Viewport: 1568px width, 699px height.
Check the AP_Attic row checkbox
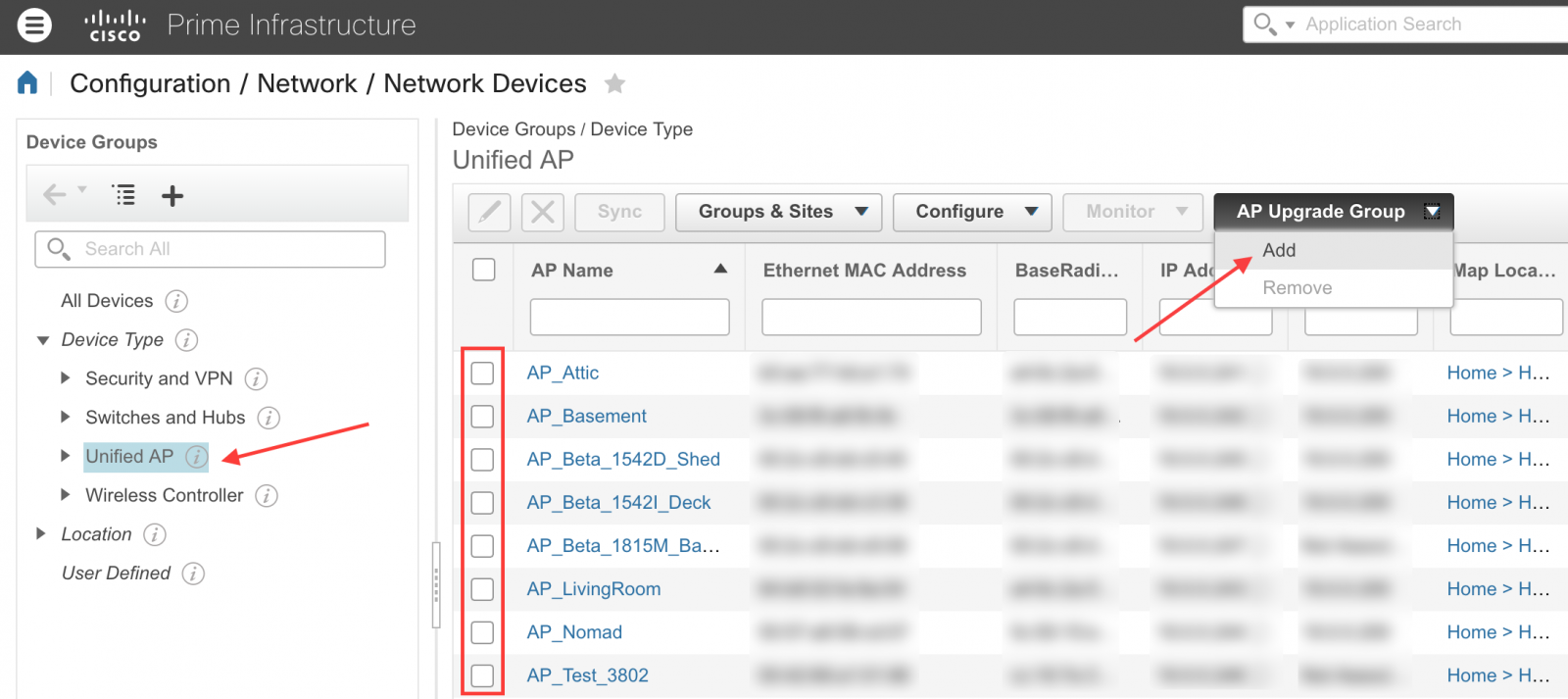(482, 373)
